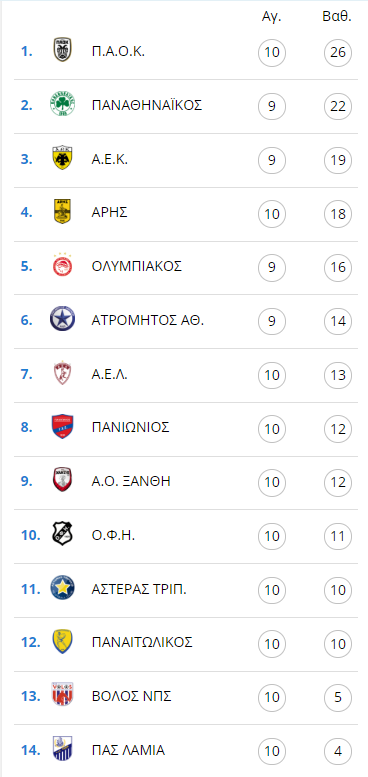Click the 26 points circle for Π.Α.Ο.Κ.

click(x=338, y=52)
